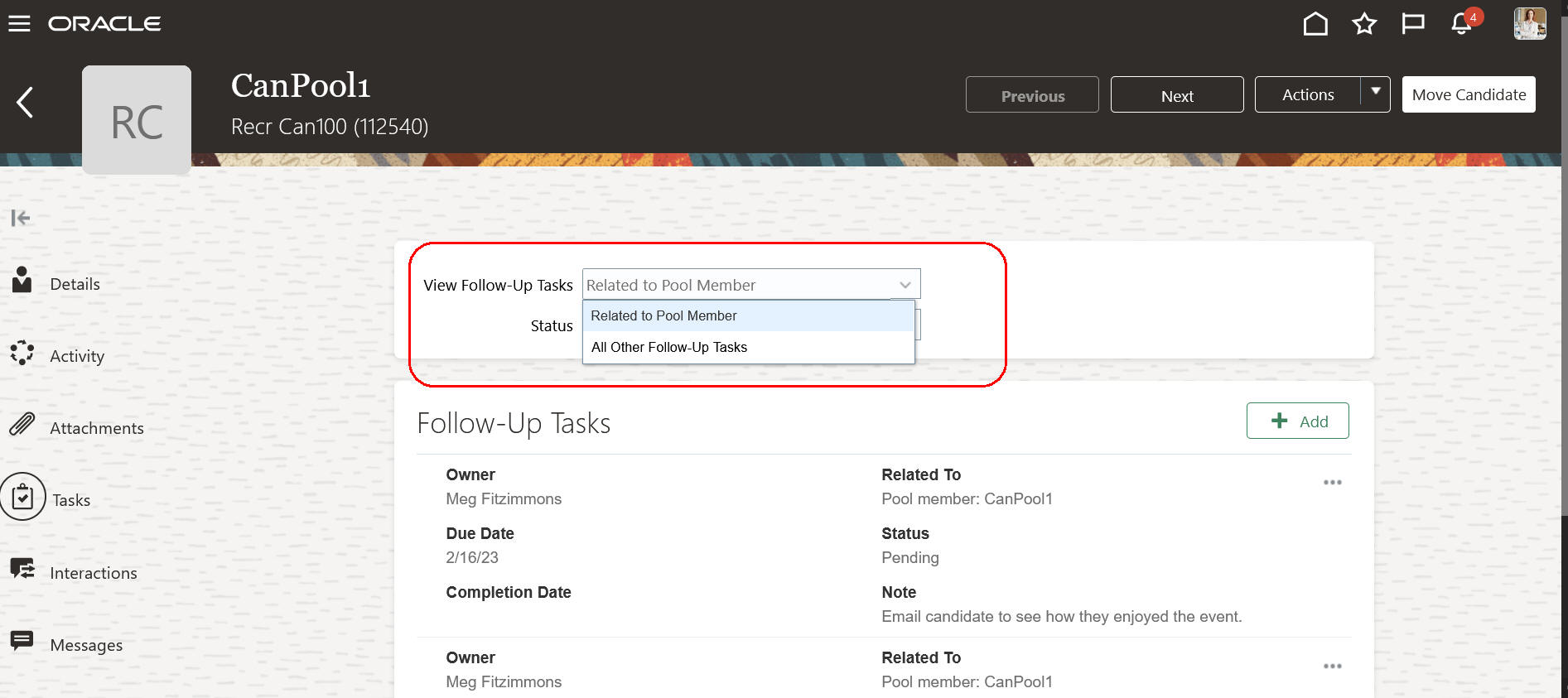This screenshot has height=698, width=1568.
Task: Click the Move Candidate button
Action: (x=1468, y=94)
